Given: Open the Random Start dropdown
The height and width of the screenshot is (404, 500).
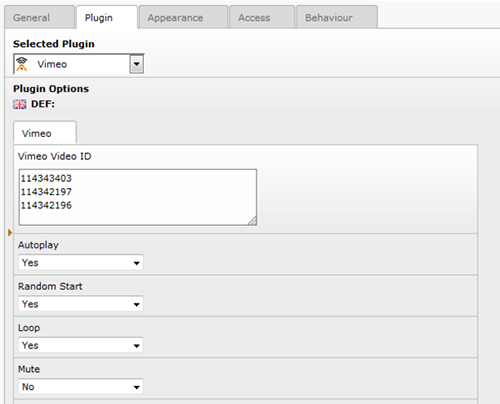Looking at the screenshot, I should click(81, 304).
